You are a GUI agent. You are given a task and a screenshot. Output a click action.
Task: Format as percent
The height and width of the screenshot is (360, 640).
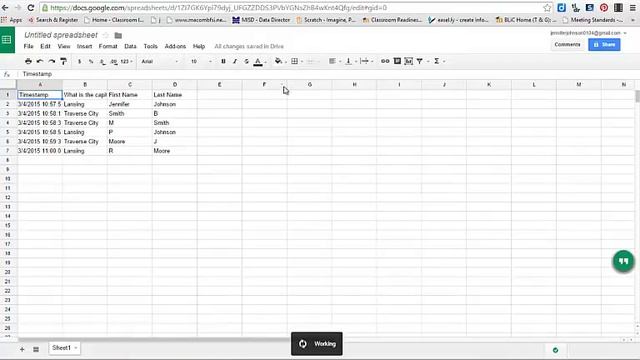91,61
